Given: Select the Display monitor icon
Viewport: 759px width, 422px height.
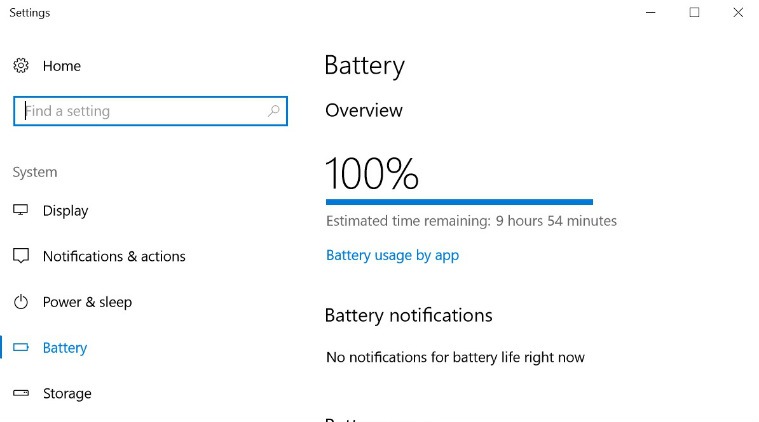Looking at the screenshot, I should tap(20, 210).
